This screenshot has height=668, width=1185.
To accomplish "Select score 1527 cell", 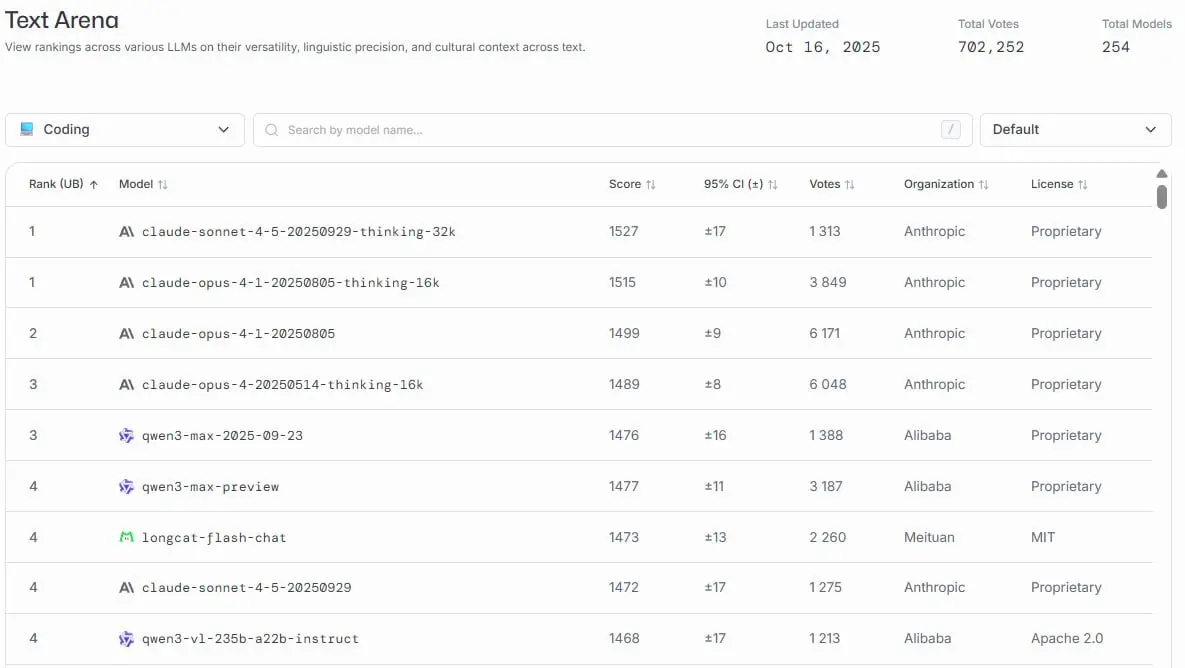I will (623, 232).
